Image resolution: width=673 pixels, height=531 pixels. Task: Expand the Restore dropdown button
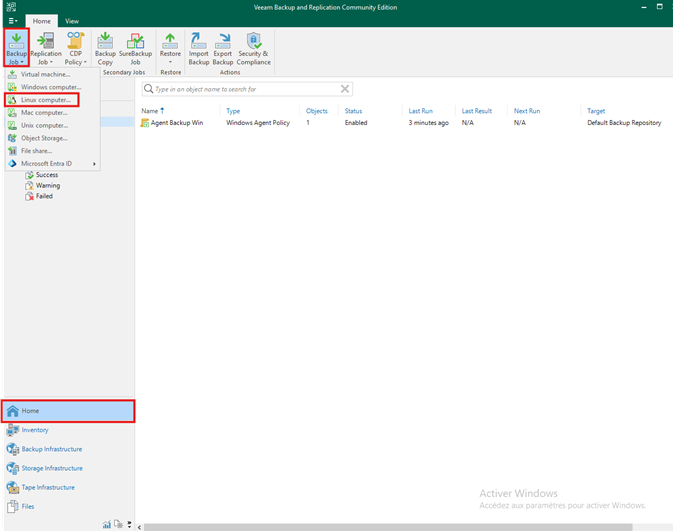click(x=170, y=48)
